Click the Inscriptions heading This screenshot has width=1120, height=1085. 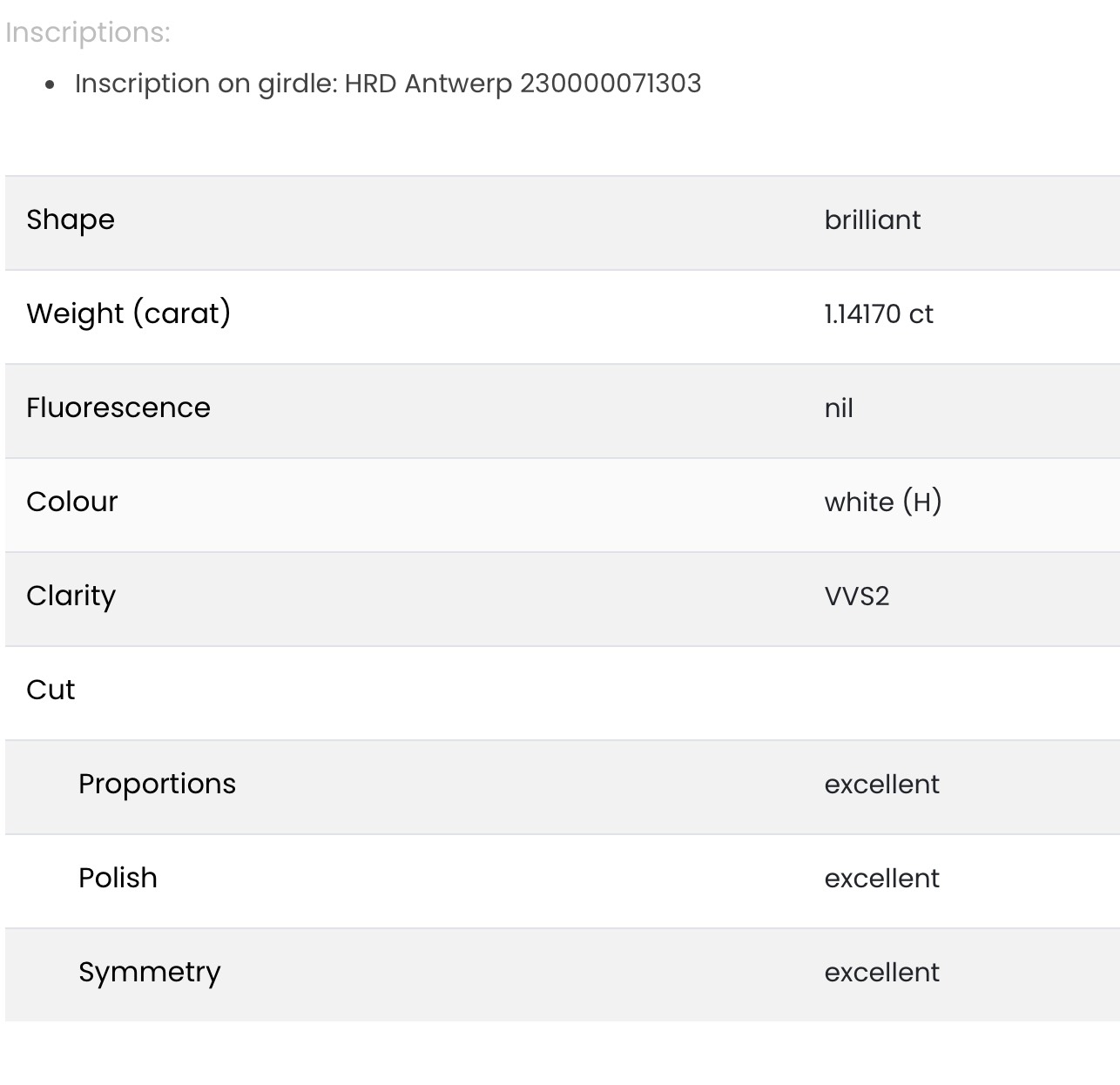tap(88, 33)
